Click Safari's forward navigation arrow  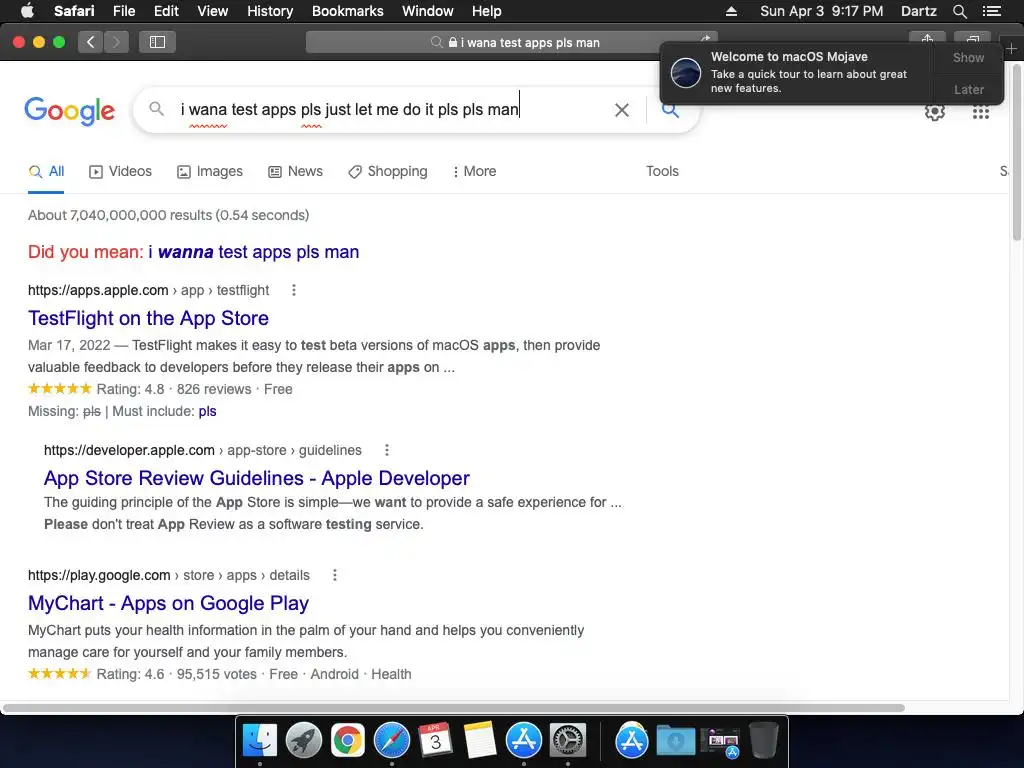click(x=116, y=42)
